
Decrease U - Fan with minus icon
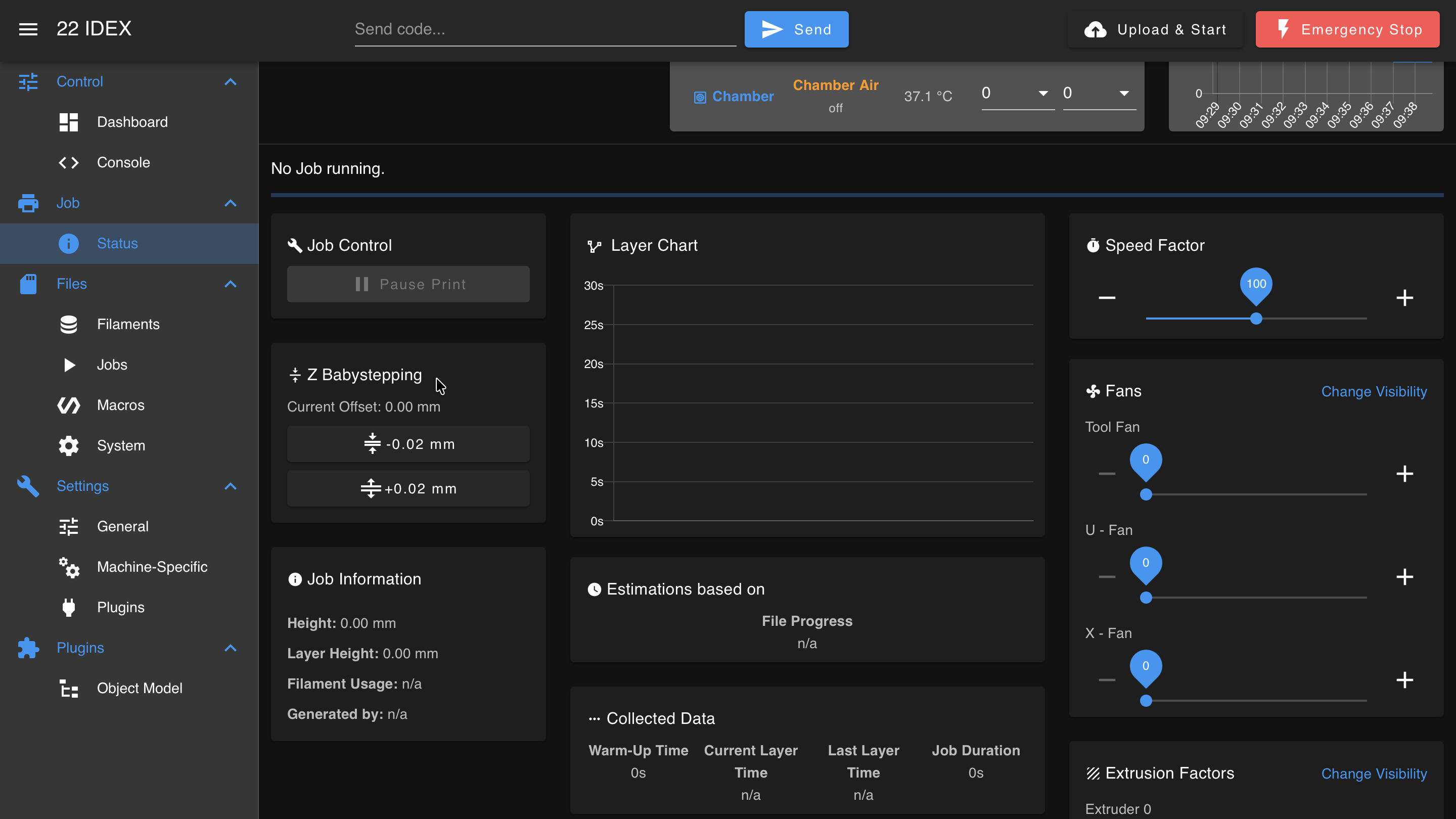coord(1107,576)
